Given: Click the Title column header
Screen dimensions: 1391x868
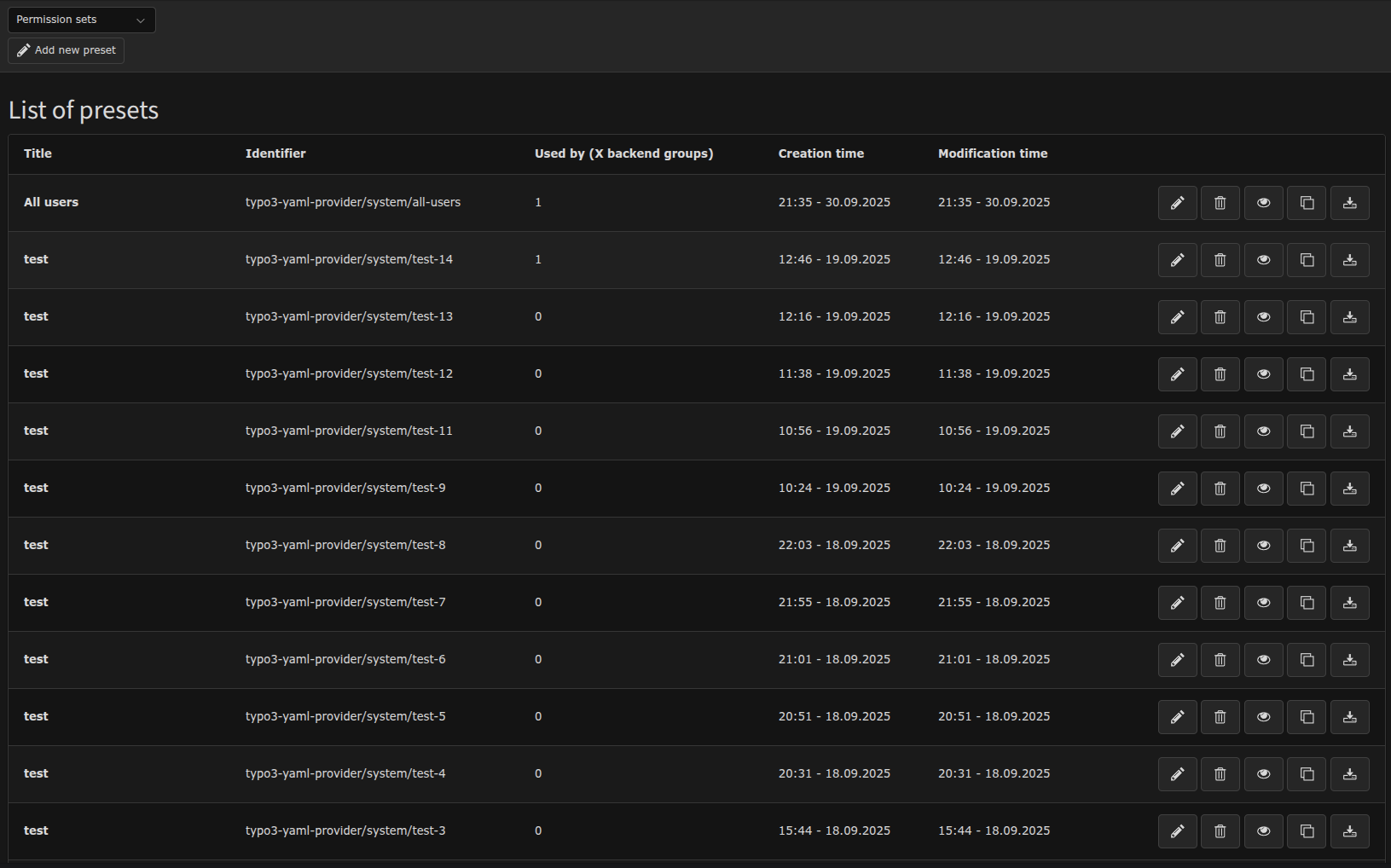Looking at the screenshot, I should pyautogui.click(x=38, y=153).
